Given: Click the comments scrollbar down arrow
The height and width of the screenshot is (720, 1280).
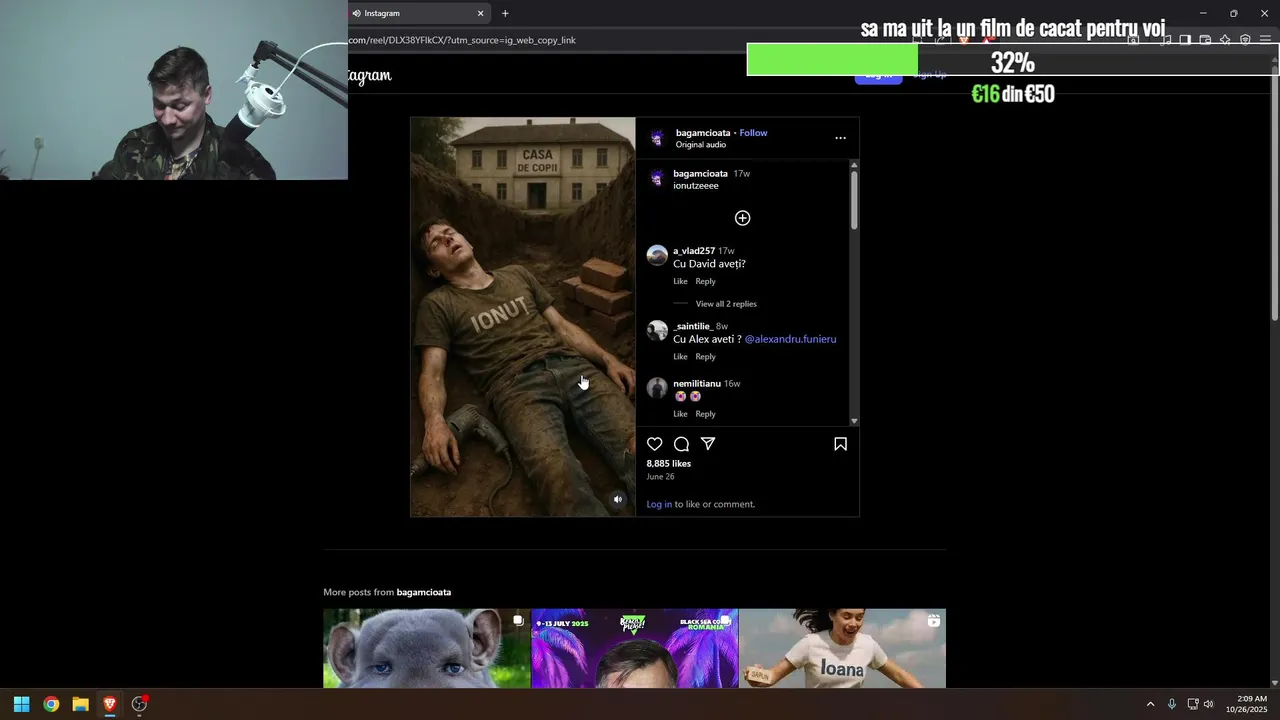Looking at the screenshot, I should coord(853,421).
